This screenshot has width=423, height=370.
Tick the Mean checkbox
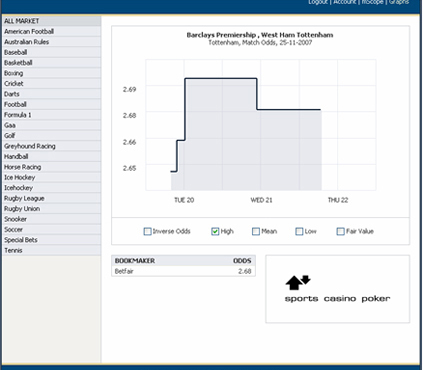pyautogui.click(x=256, y=231)
